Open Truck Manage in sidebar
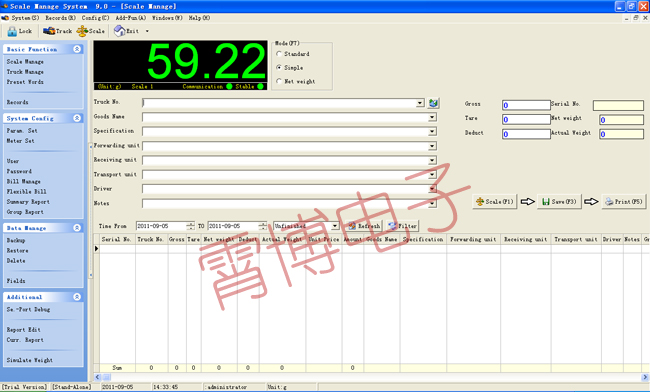The width and height of the screenshot is (650, 392). 25,72
